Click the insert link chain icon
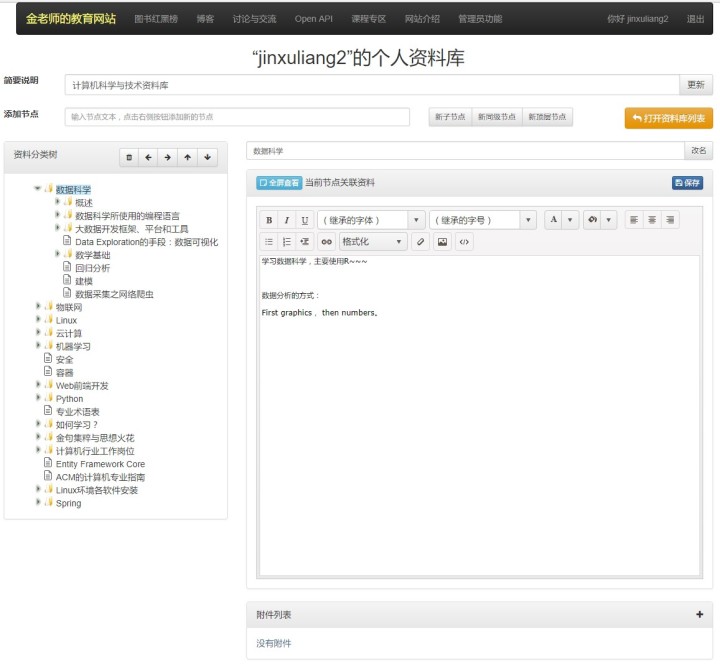The height and width of the screenshot is (665, 720). [x=326, y=242]
